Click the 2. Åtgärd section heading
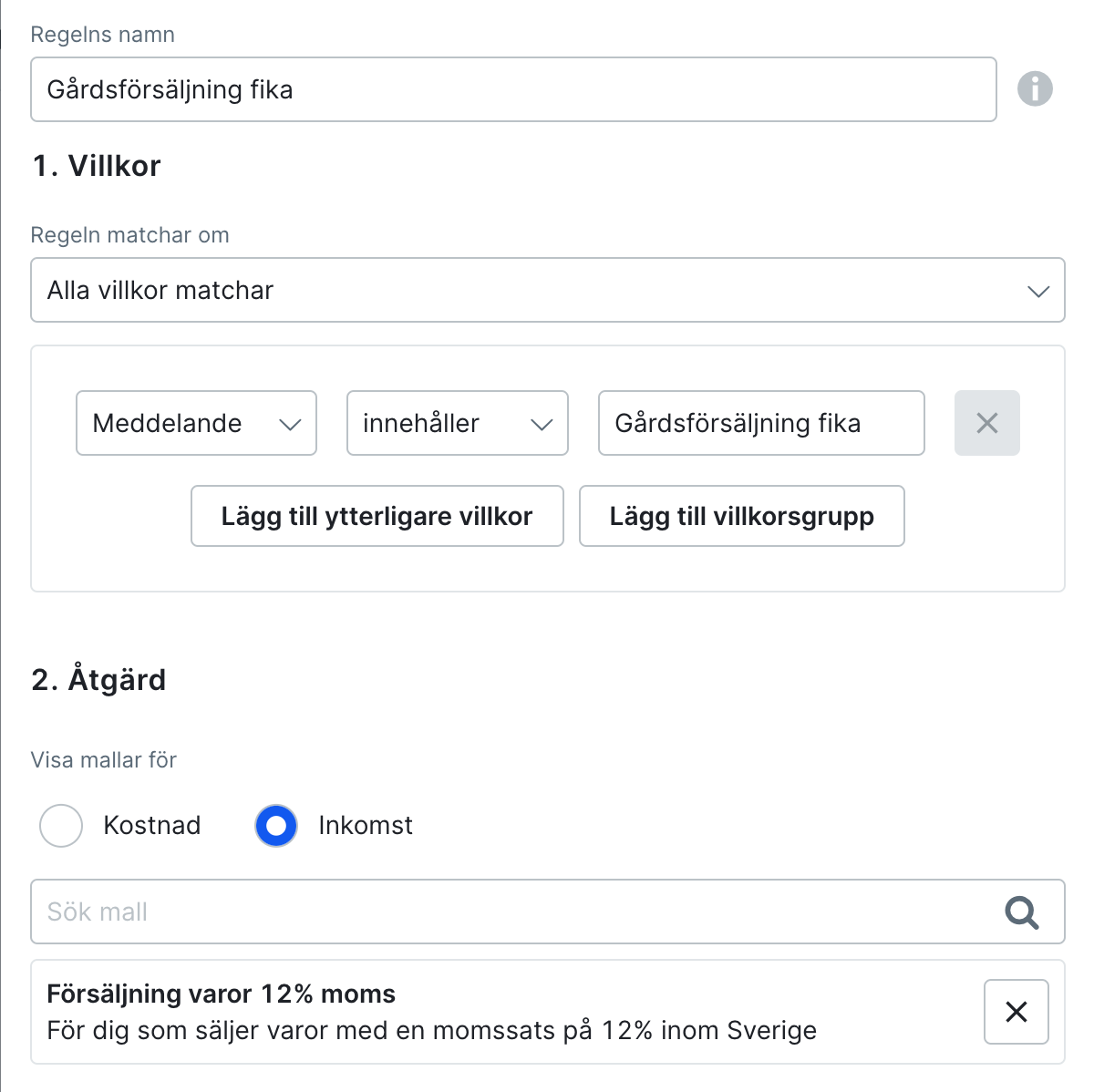Screen dimensions: 1094x1092 98,680
